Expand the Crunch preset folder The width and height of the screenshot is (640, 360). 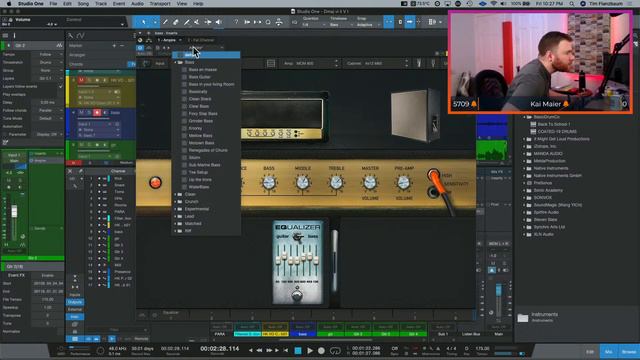(176, 202)
